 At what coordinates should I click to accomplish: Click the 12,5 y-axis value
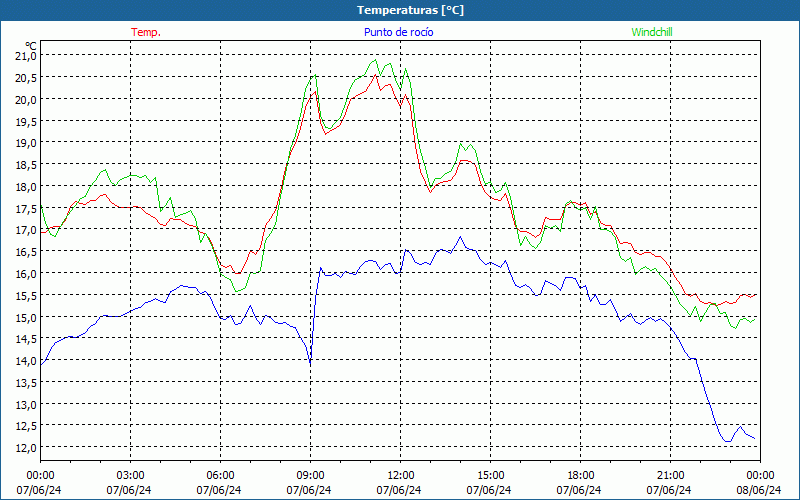click(27, 426)
